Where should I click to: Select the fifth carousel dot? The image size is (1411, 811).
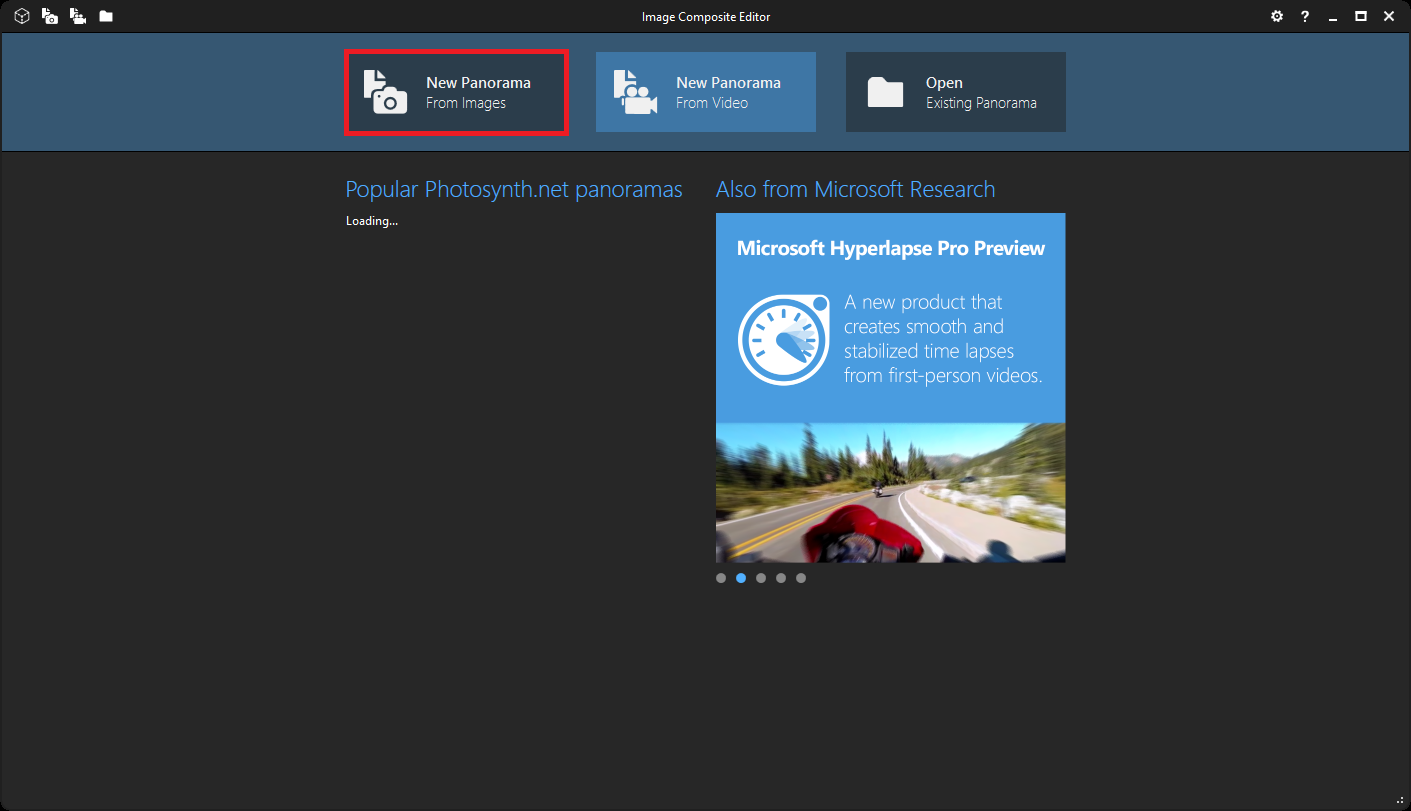801,578
